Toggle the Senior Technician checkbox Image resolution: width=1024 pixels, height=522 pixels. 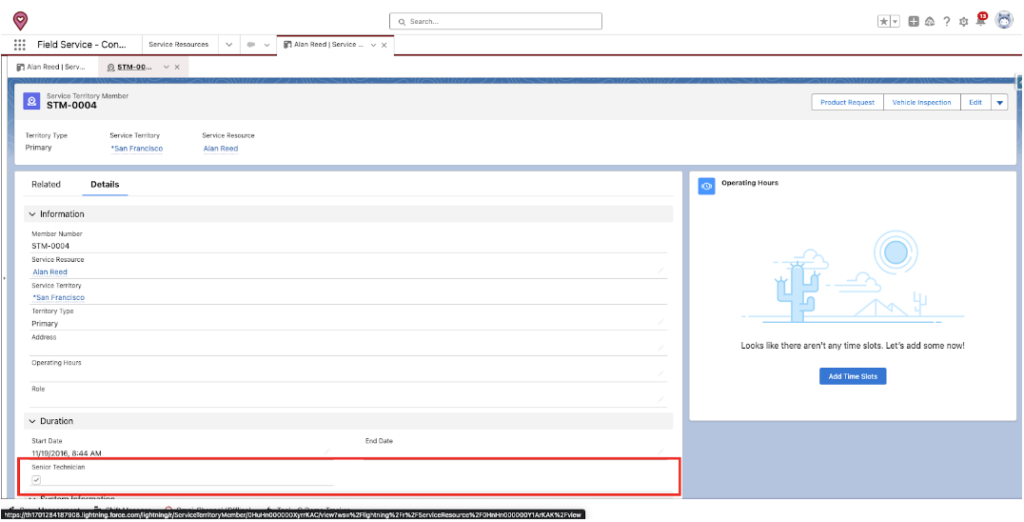(x=37, y=480)
